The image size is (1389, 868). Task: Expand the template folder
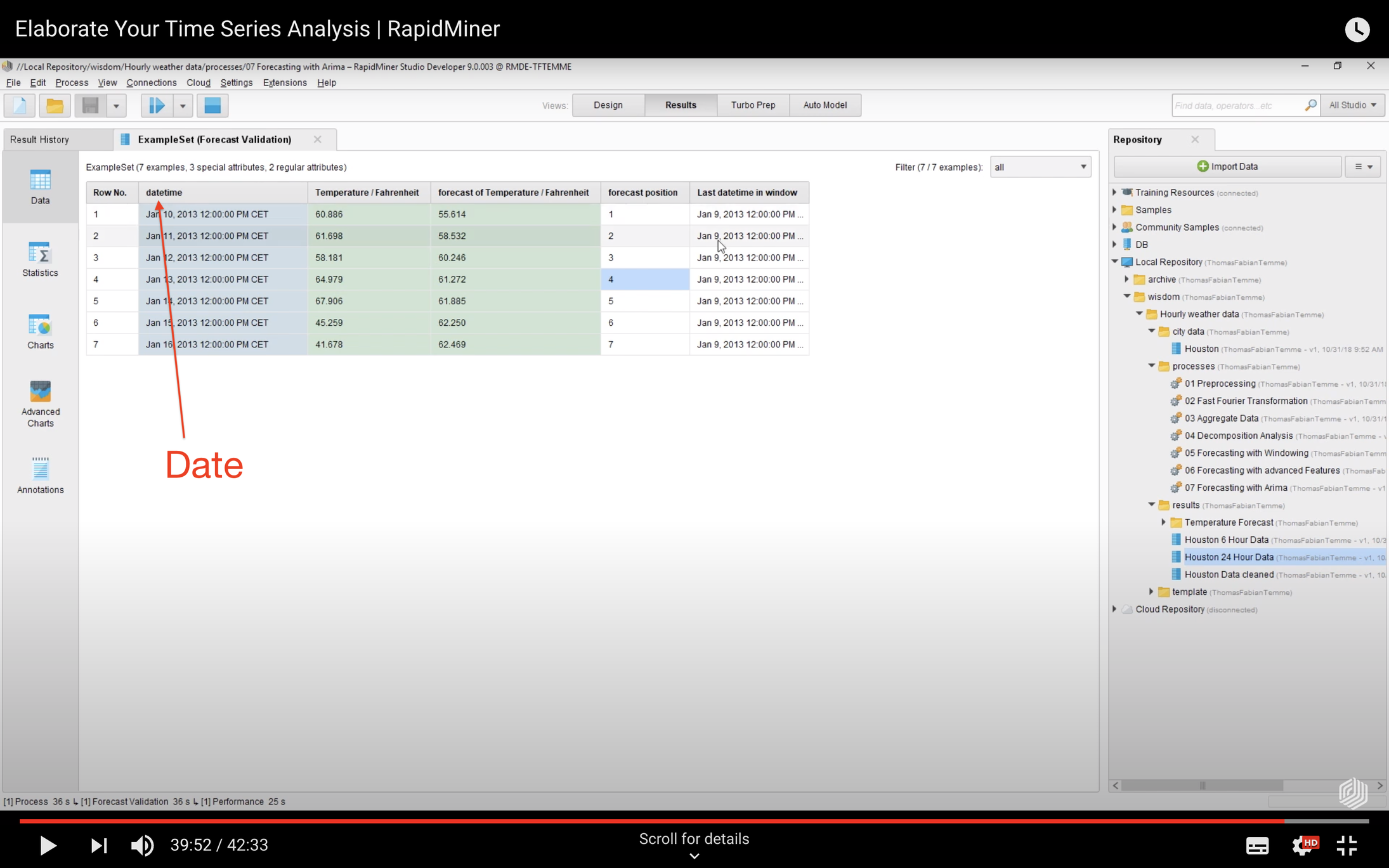coord(1152,592)
